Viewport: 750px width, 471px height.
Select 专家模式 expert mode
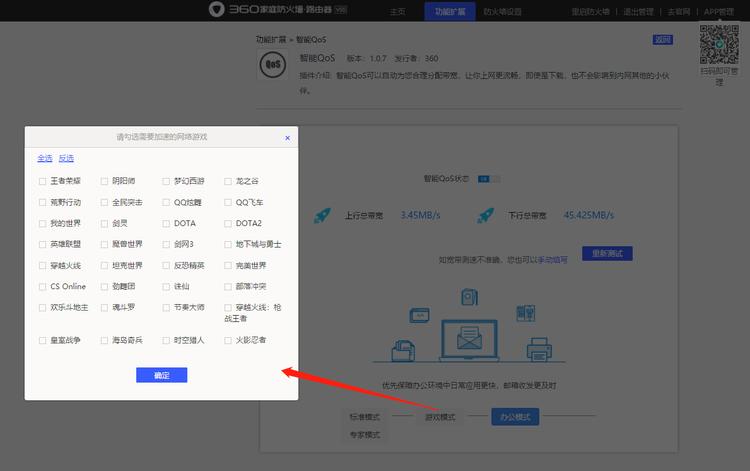point(364,435)
